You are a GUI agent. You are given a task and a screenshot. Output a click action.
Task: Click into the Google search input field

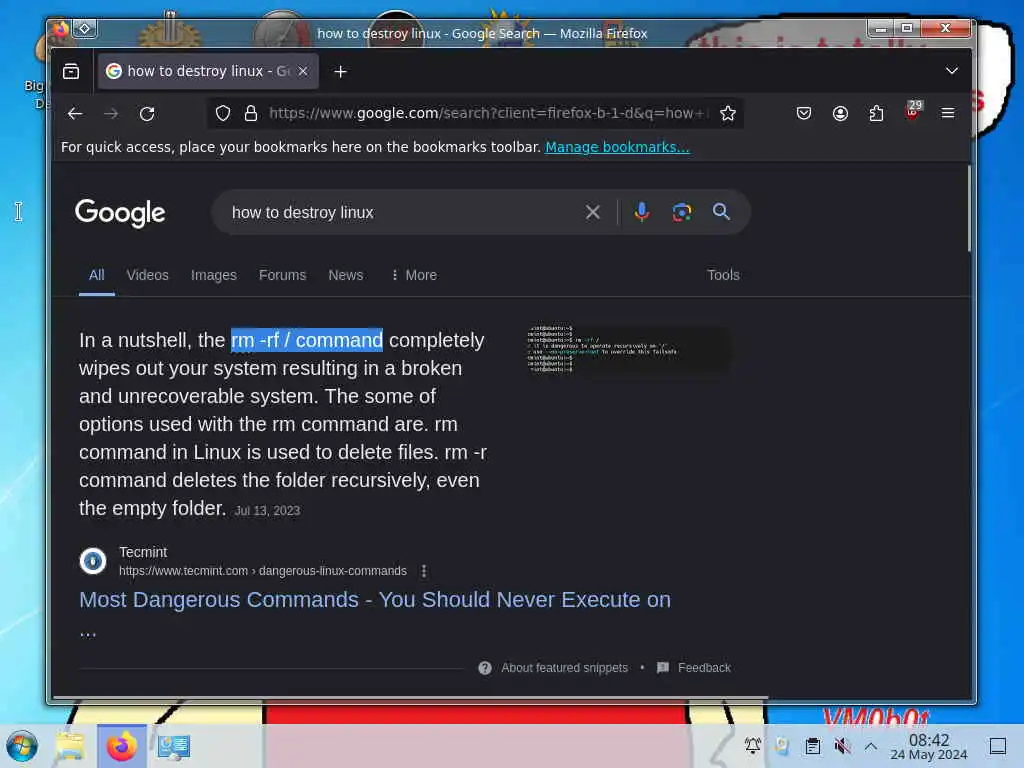[x=402, y=212]
